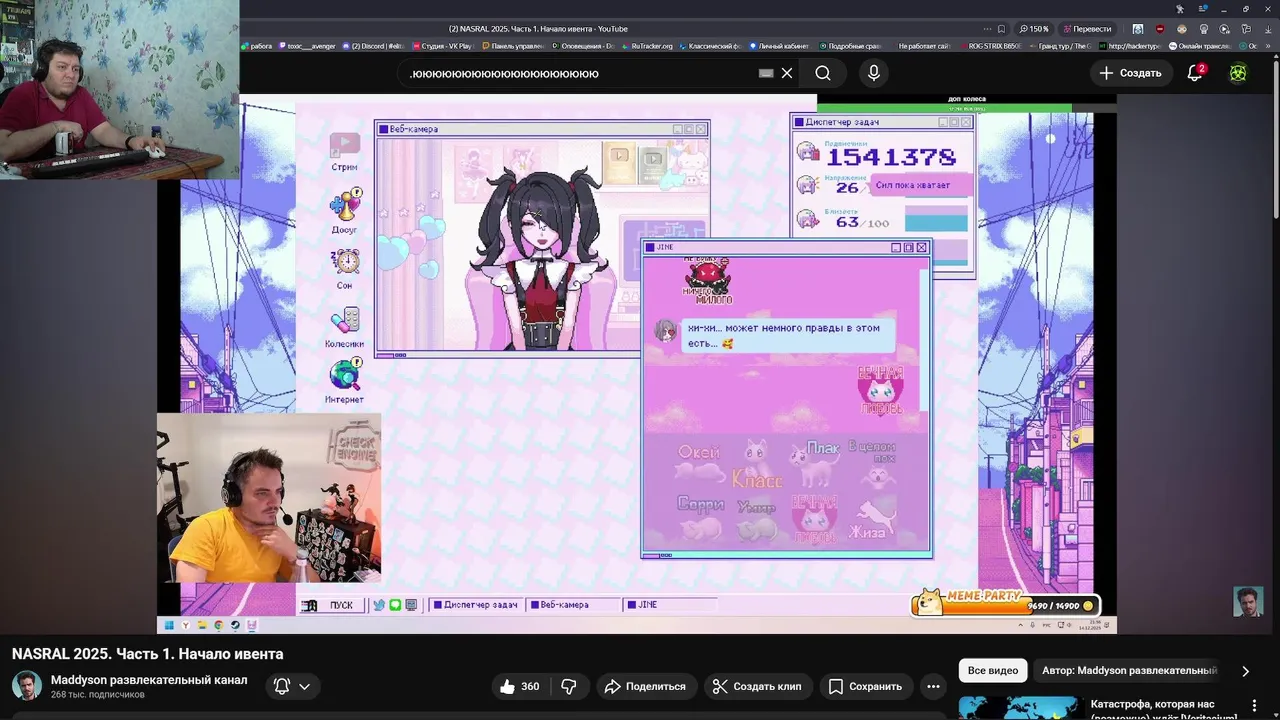Click the monitor icon in game taskbar
Image resolution: width=1280 pixels, height=720 pixels.
pos(410,605)
